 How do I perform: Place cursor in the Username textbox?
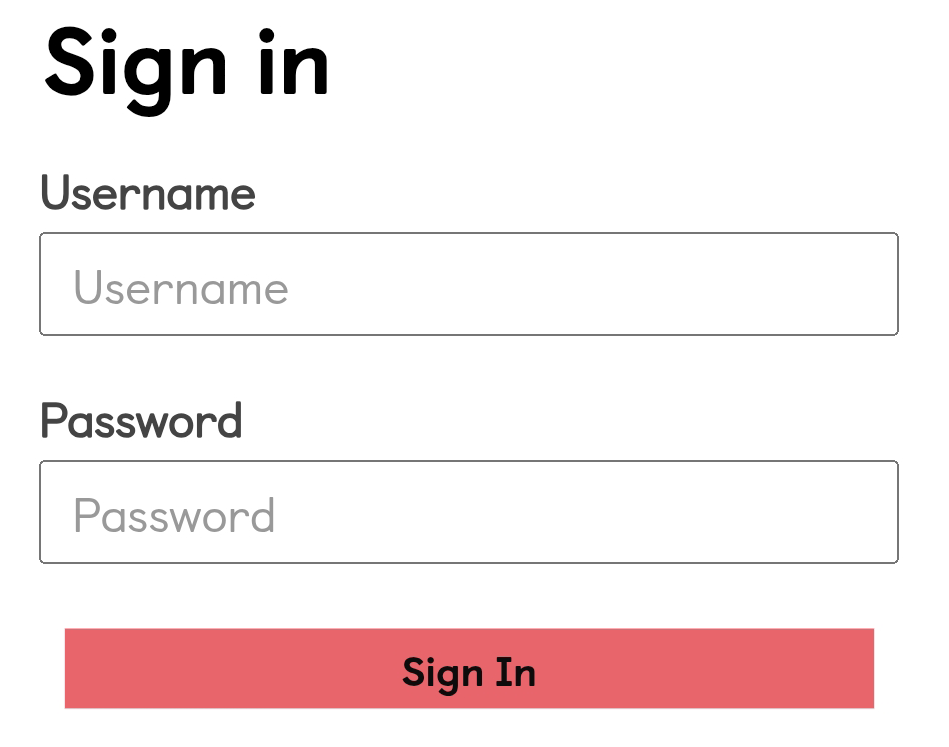468,284
